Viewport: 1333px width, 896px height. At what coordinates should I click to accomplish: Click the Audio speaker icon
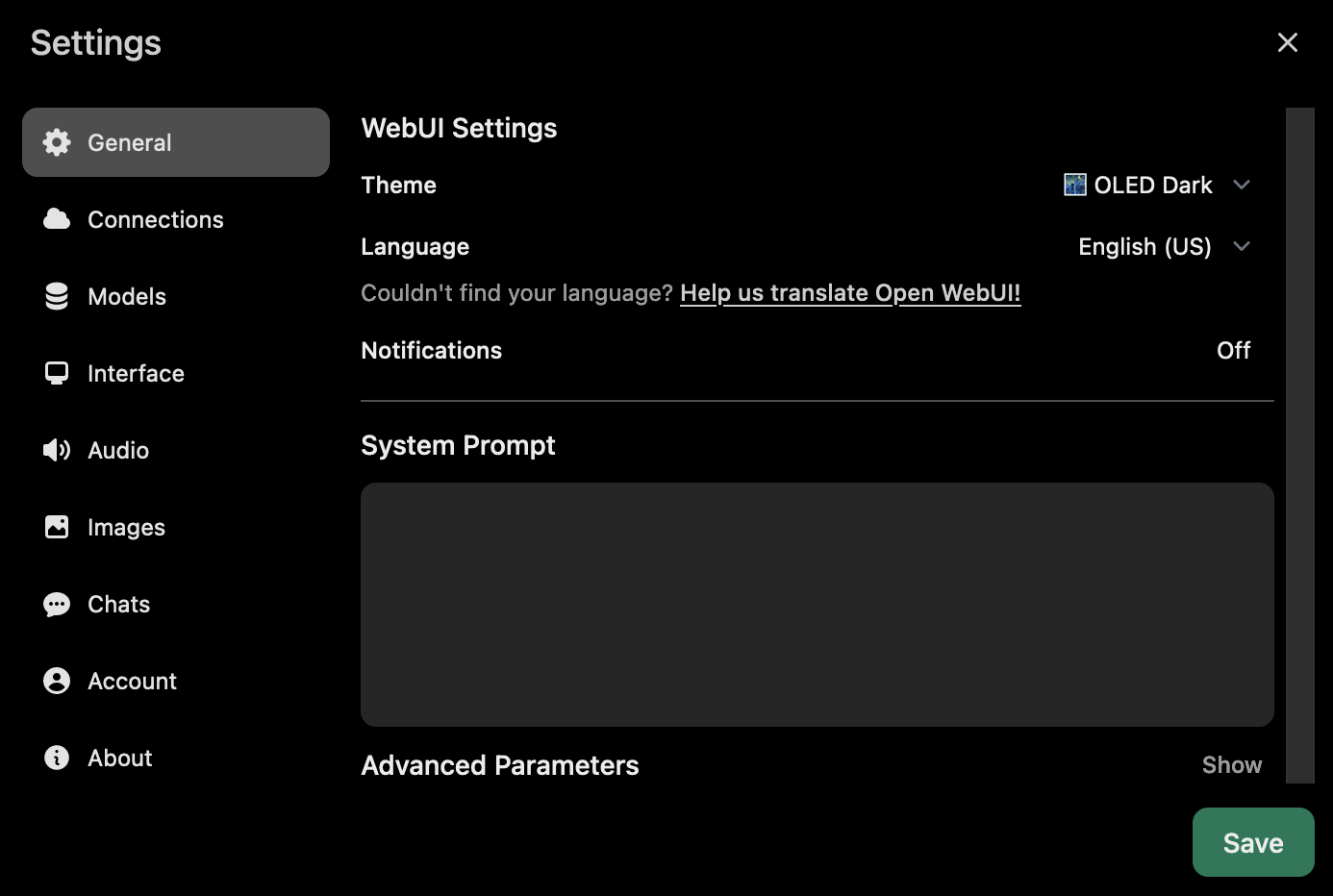pyautogui.click(x=57, y=450)
